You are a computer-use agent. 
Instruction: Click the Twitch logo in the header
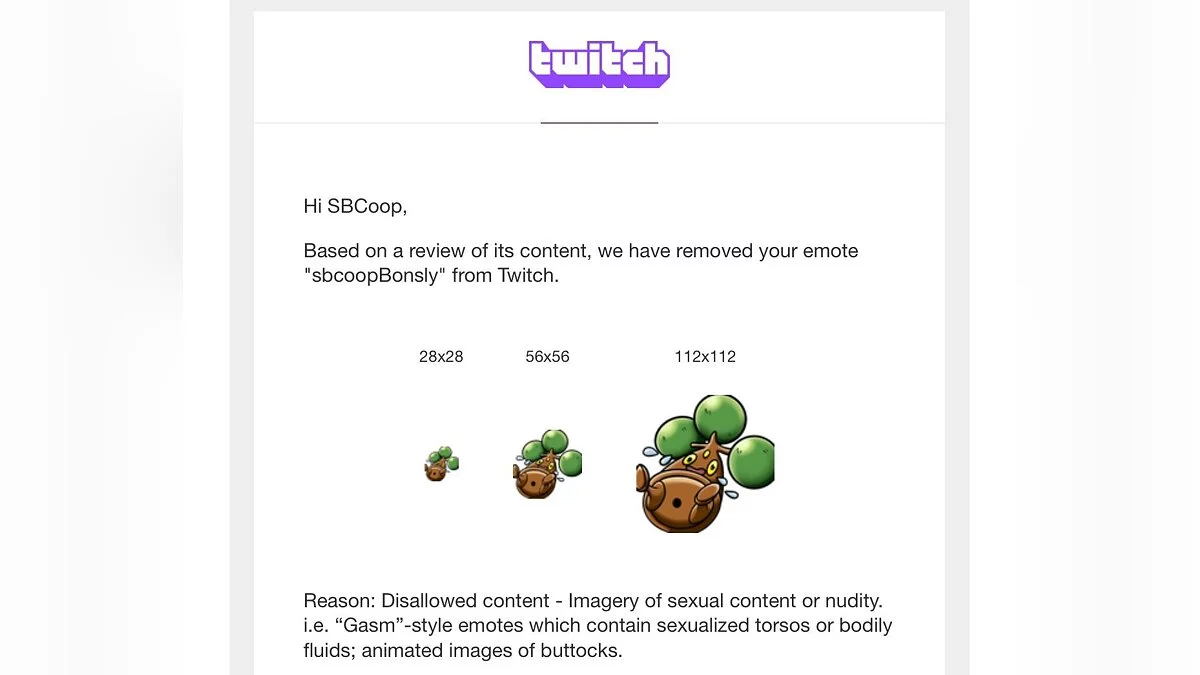click(599, 64)
